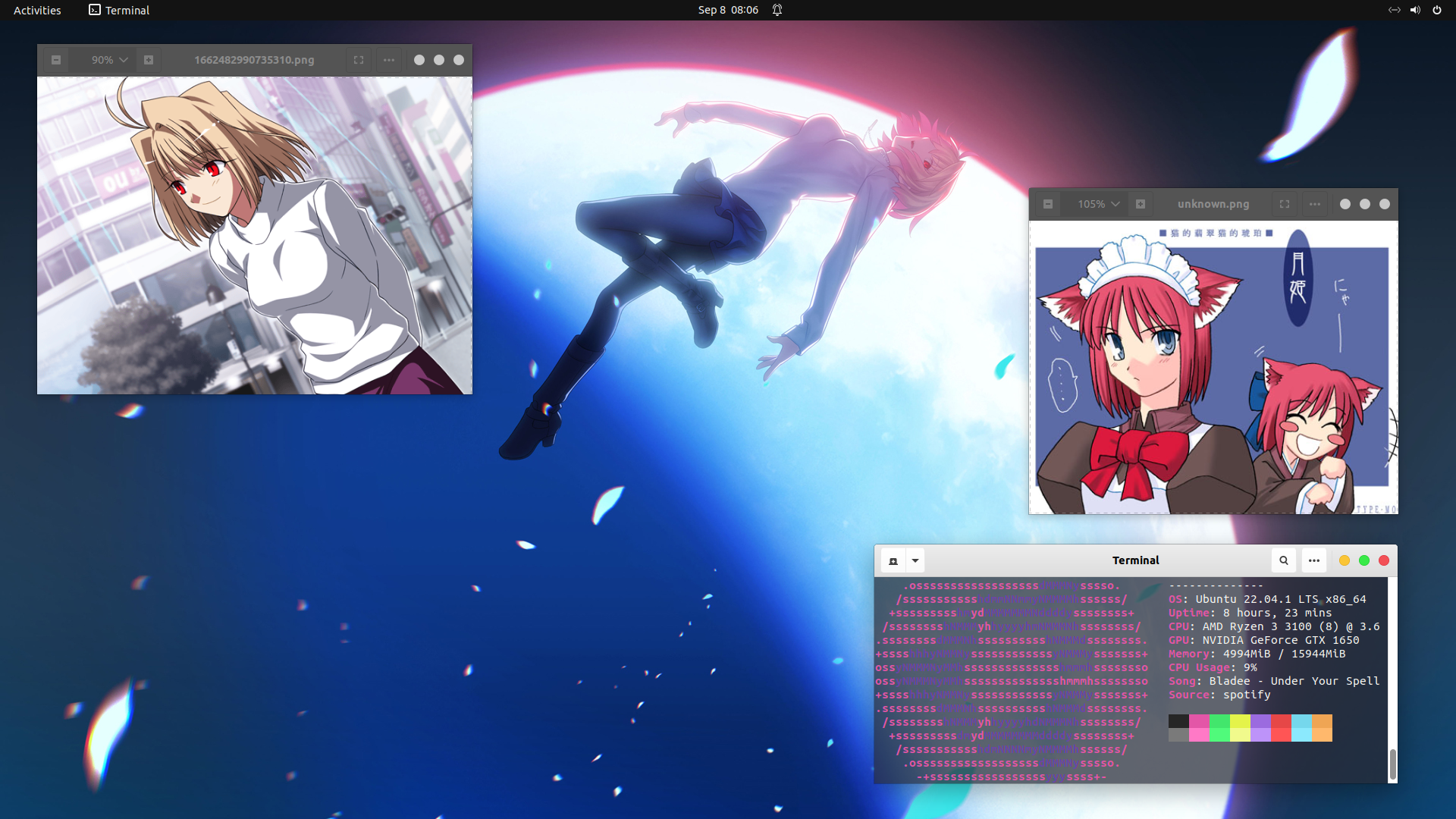Screen dimensions: 1456x819
Task: Click the 'NVIDIA GeForce GTX 1650' GPU line
Action: pyautogui.click(x=1264, y=640)
